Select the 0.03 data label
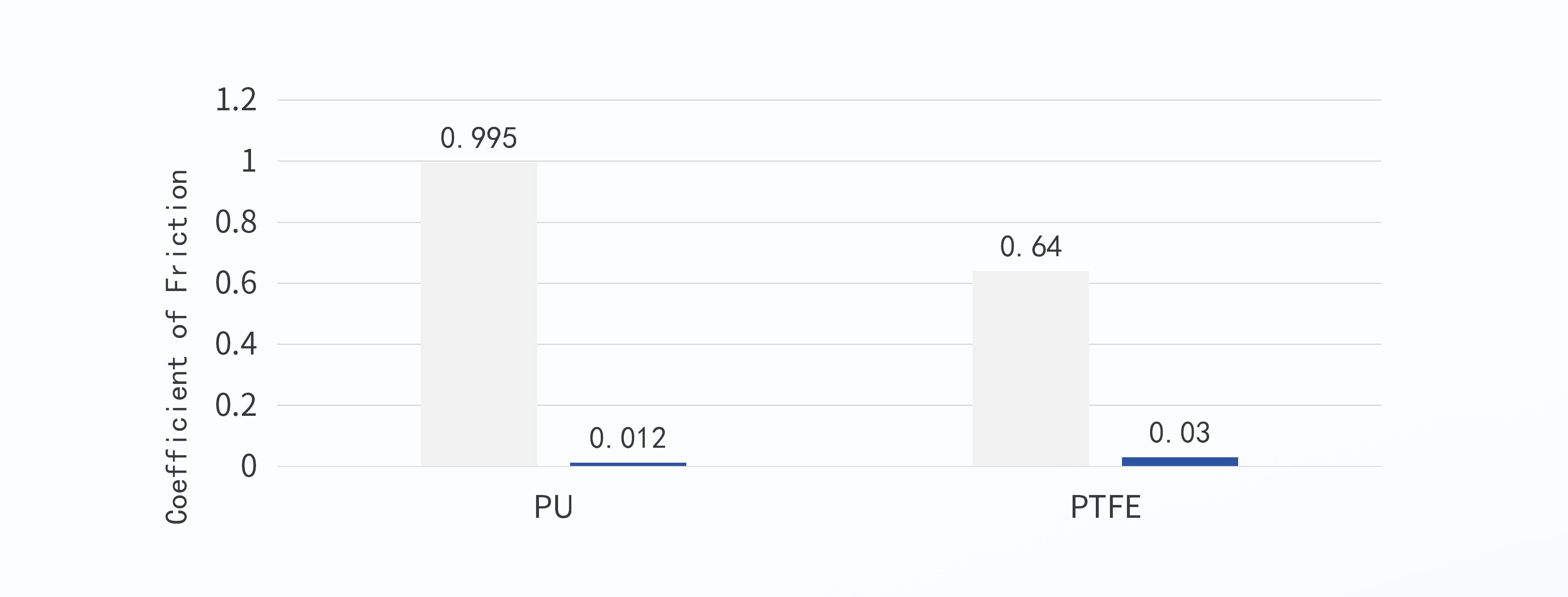1568x597 pixels. tap(1180, 433)
